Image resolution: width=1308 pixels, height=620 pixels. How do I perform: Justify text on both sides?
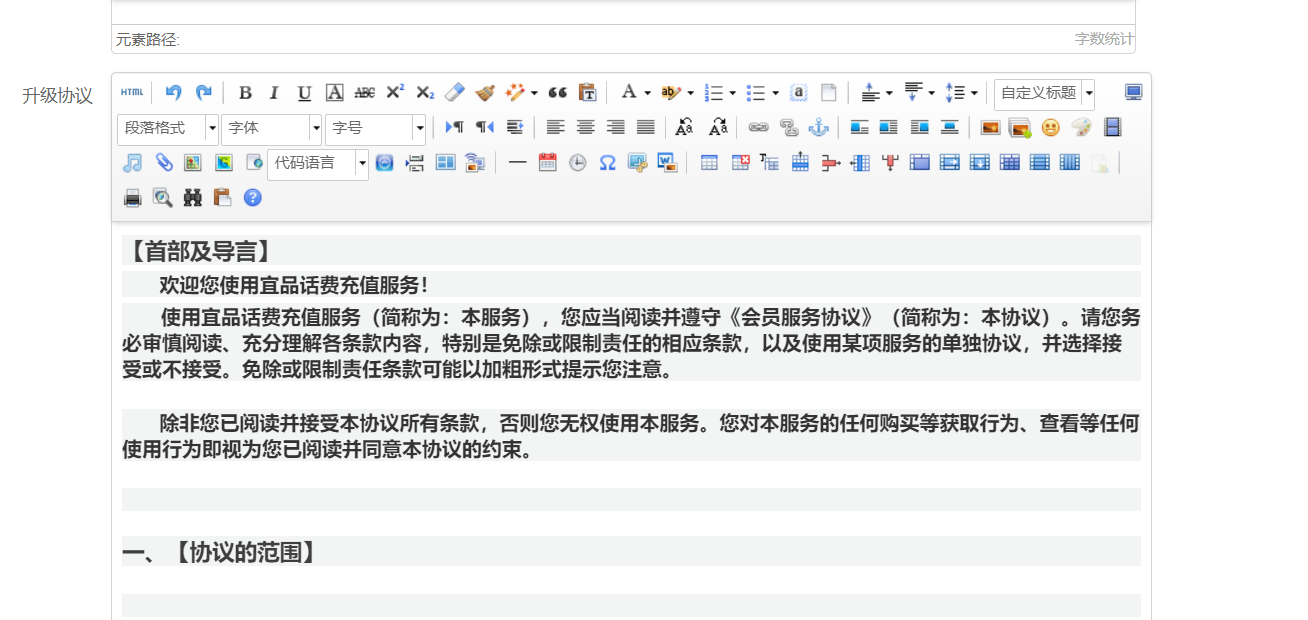[645, 128]
